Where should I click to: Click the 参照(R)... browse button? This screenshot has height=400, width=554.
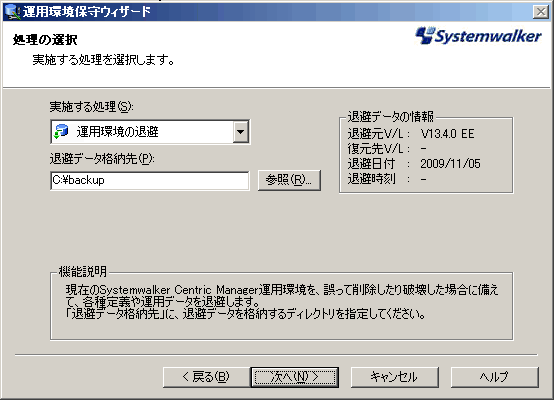[x=289, y=180]
